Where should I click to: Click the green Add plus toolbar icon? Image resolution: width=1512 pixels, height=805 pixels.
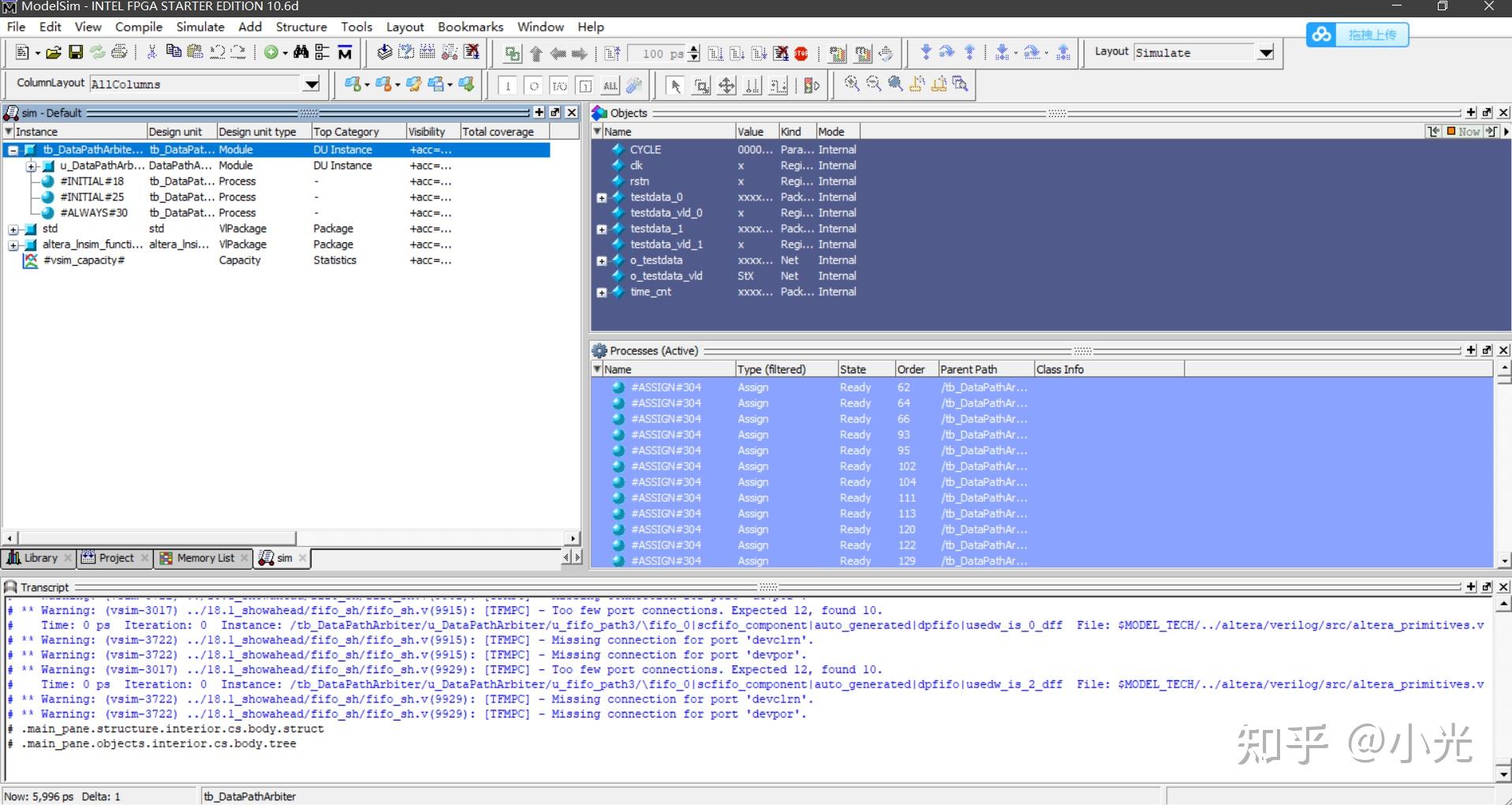271,53
